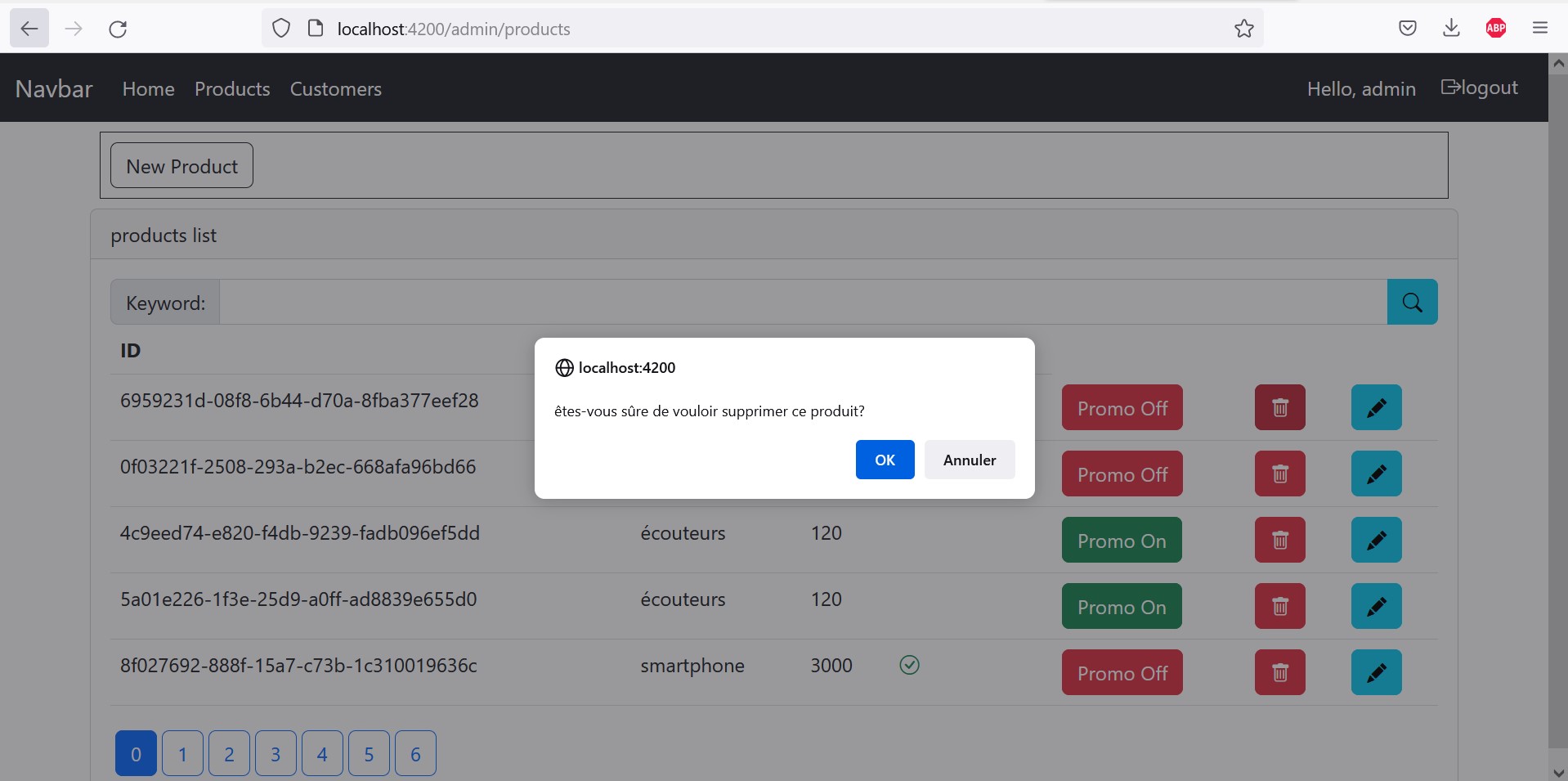Click the trash icon on the first row
The image size is (1568, 781).
(1279, 407)
